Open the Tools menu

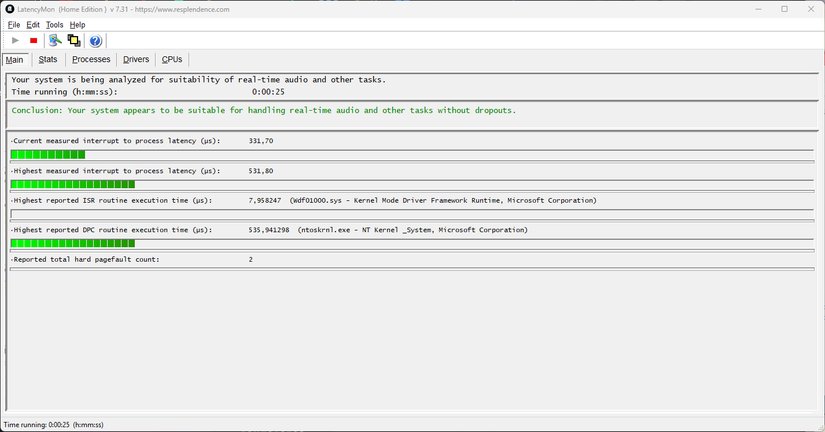54,25
